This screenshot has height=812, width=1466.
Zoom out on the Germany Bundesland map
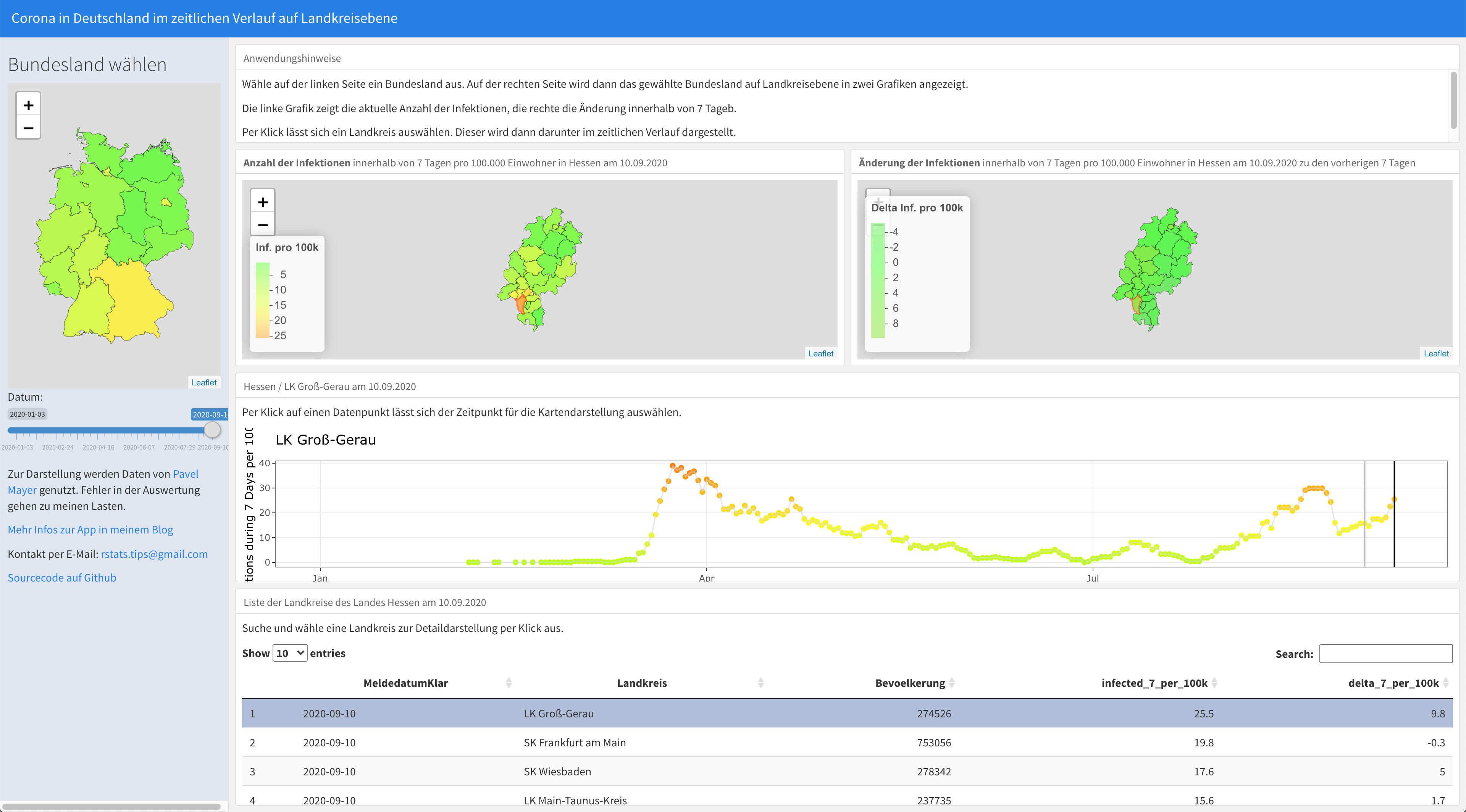click(29, 128)
